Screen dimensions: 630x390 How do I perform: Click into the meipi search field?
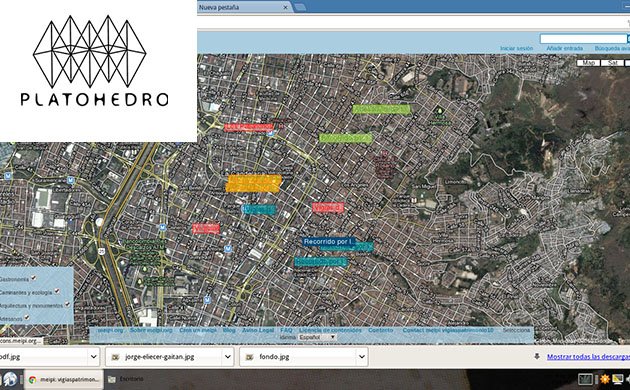pyautogui.click(x=583, y=39)
